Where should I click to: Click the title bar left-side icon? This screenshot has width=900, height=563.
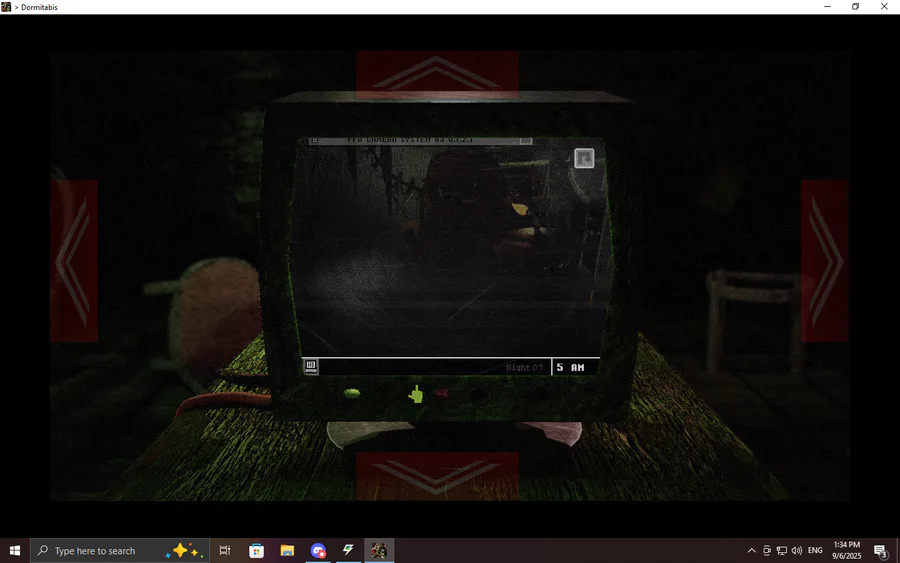pyautogui.click(x=315, y=141)
